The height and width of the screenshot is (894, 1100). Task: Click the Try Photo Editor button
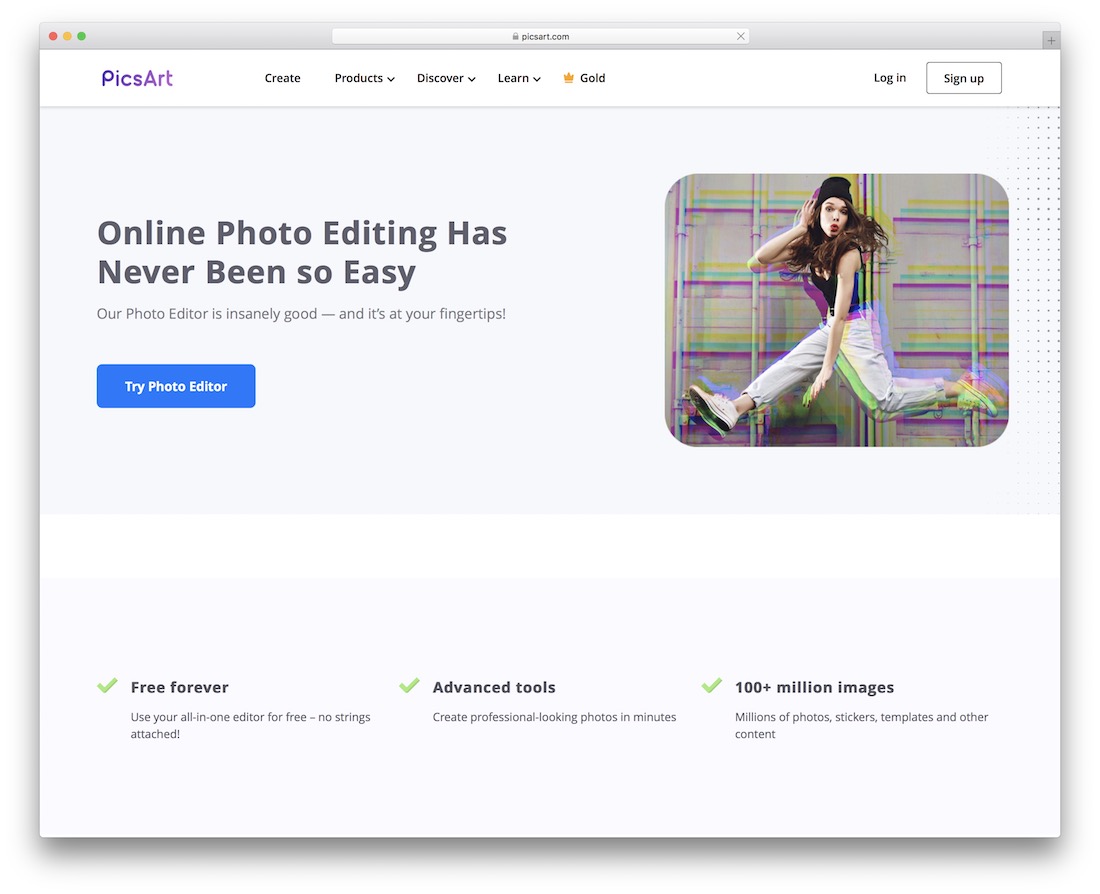[176, 386]
